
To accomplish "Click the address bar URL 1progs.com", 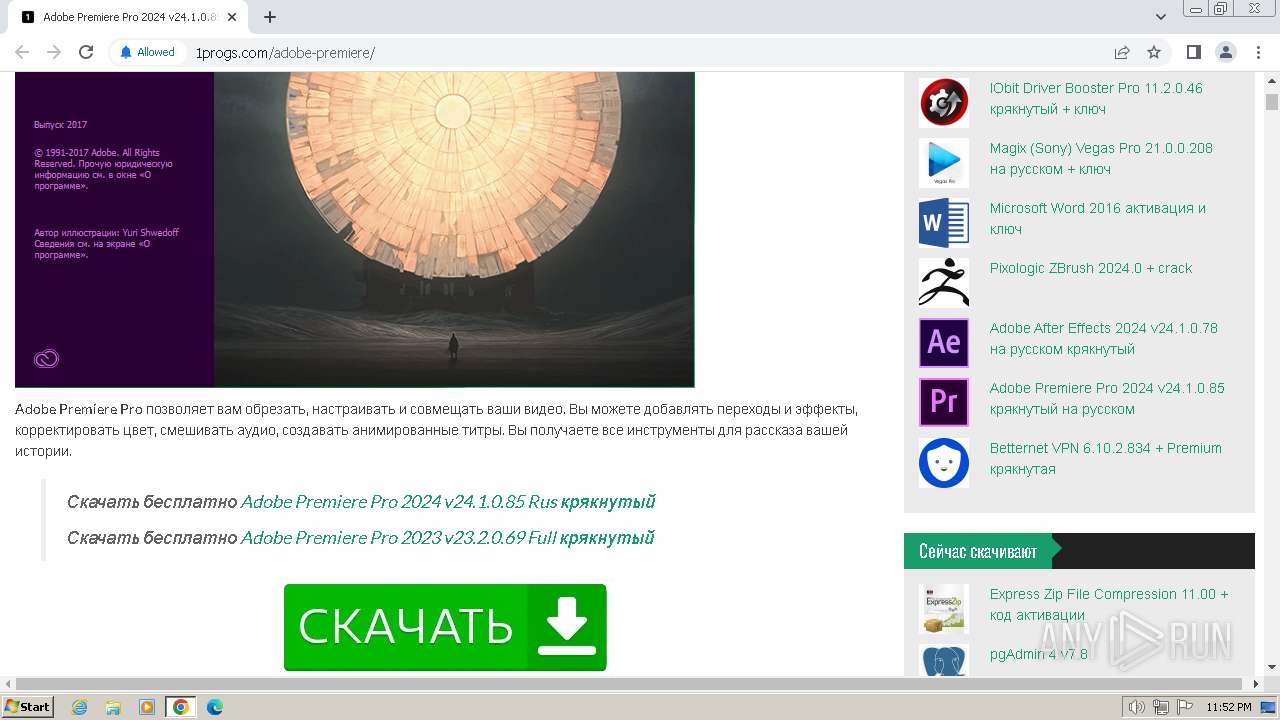I will click(x=285, y=52).
